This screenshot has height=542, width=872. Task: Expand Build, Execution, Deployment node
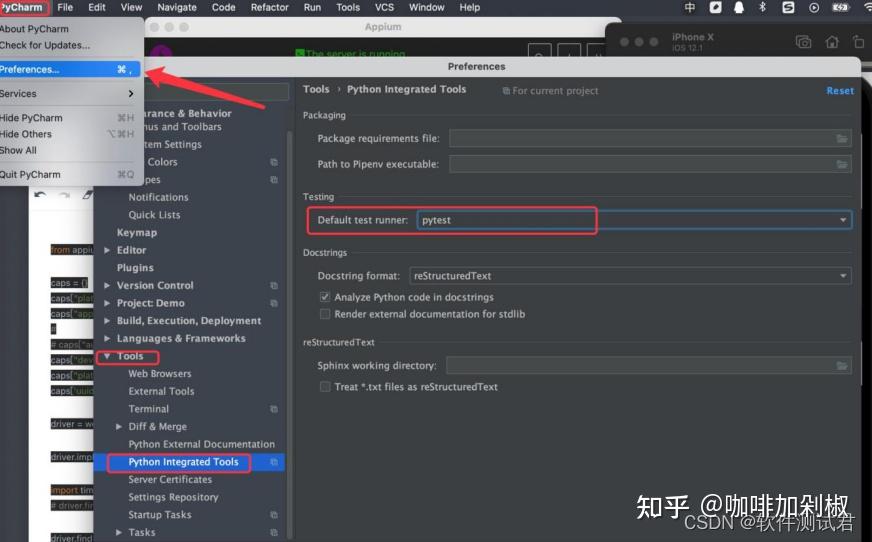tap(107, 321)
